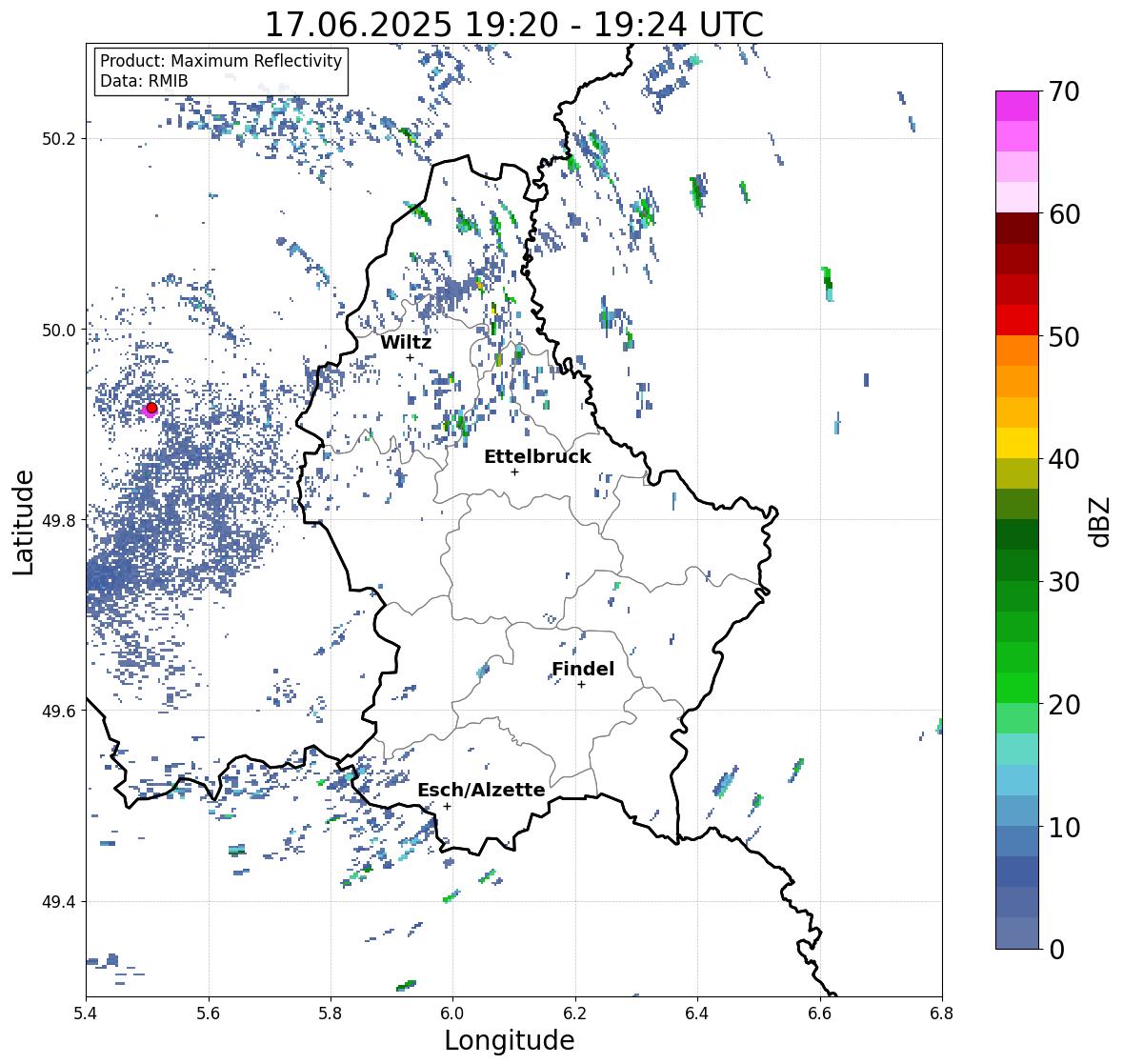Viewport: 1123px width, 1064px height.
Task: Pick the yellow colorbar segment above 40
Action: point(1017,443)
